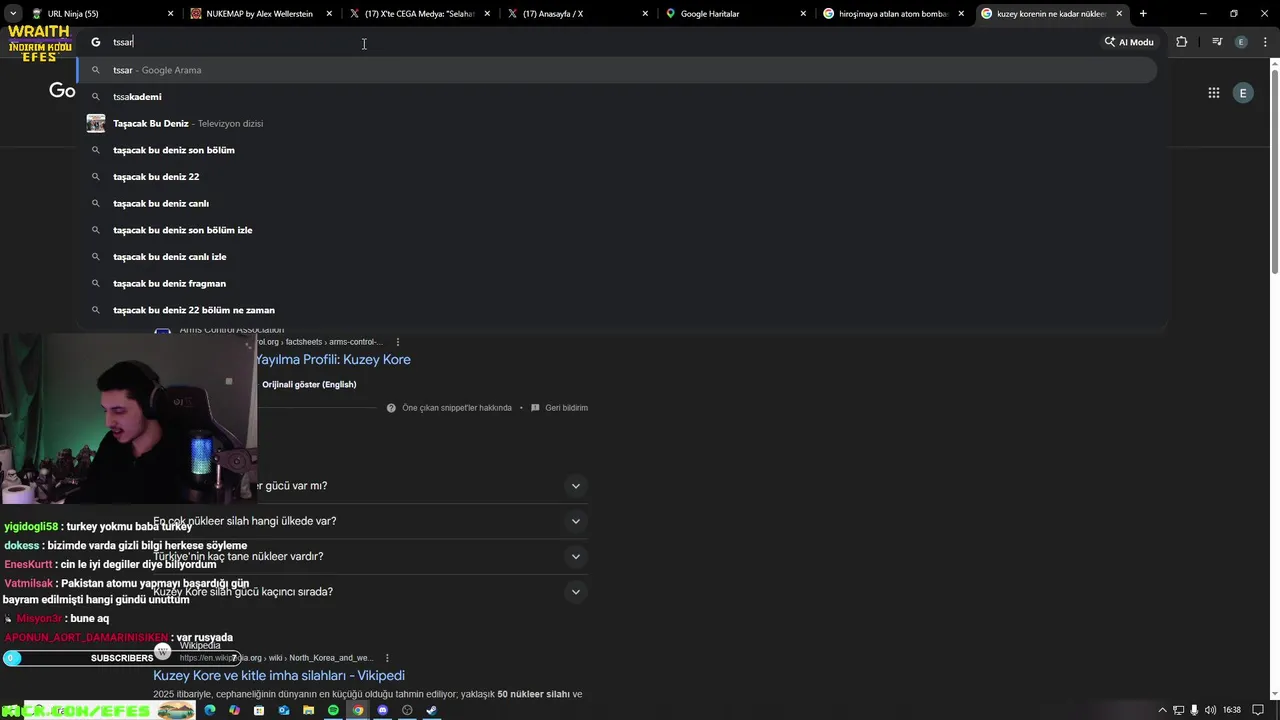Open the Google account avatar on the page

[x=1243, y=93]
